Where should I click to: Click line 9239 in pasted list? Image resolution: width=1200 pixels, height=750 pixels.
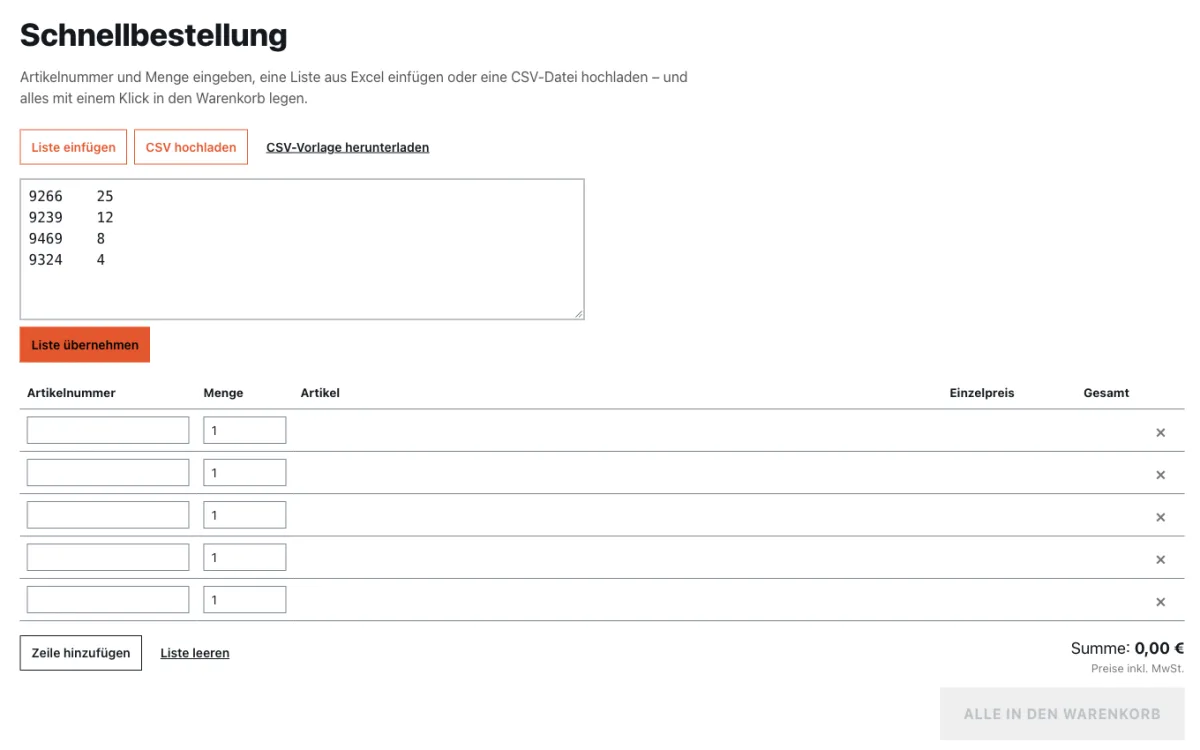click(x=71, y=217)
